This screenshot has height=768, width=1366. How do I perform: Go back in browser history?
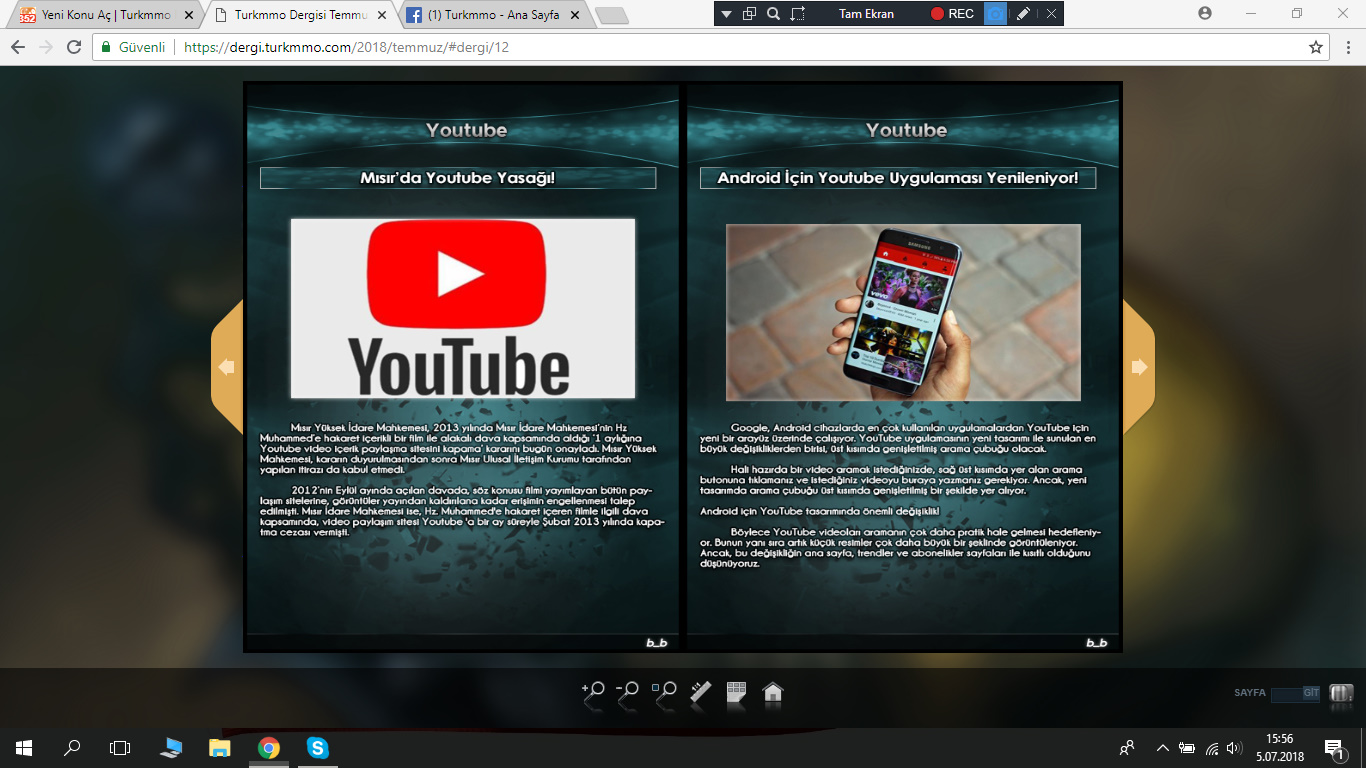[x=17, y=47]
